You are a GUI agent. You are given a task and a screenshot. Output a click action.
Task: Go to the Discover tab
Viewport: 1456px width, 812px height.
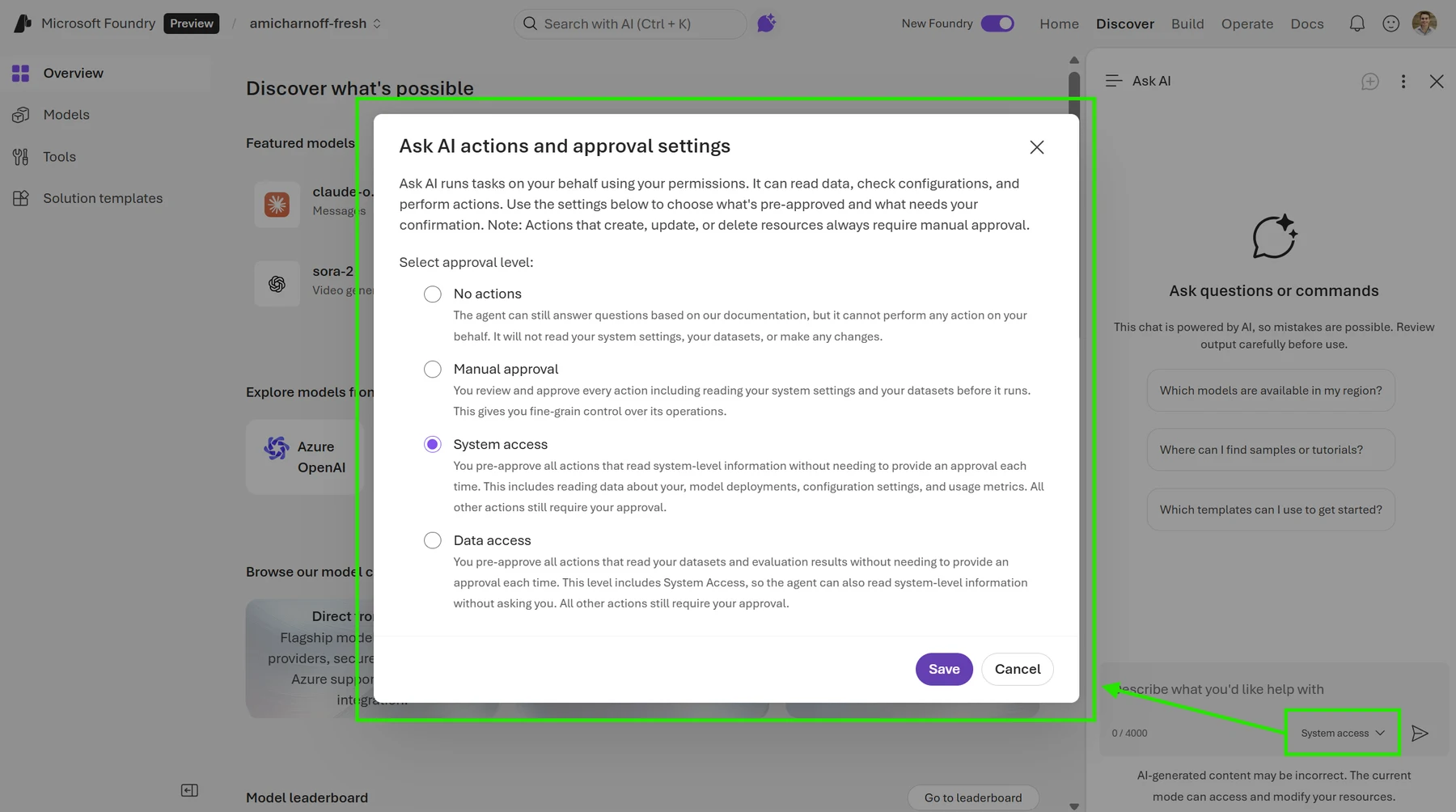pyautogui.click(x=1124, y=23)
